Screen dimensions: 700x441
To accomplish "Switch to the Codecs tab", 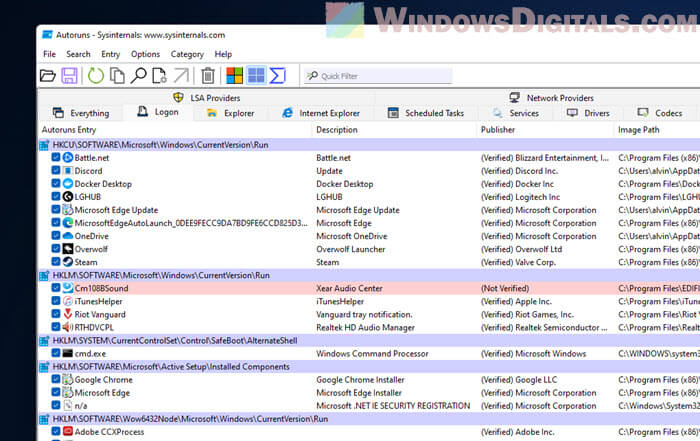I will (x=660, y=113).
